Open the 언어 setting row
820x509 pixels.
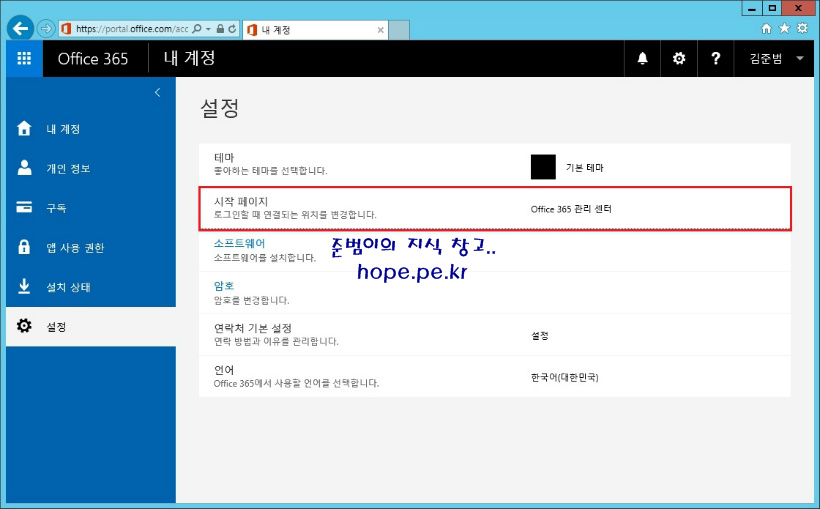click(x=495, y=376)
